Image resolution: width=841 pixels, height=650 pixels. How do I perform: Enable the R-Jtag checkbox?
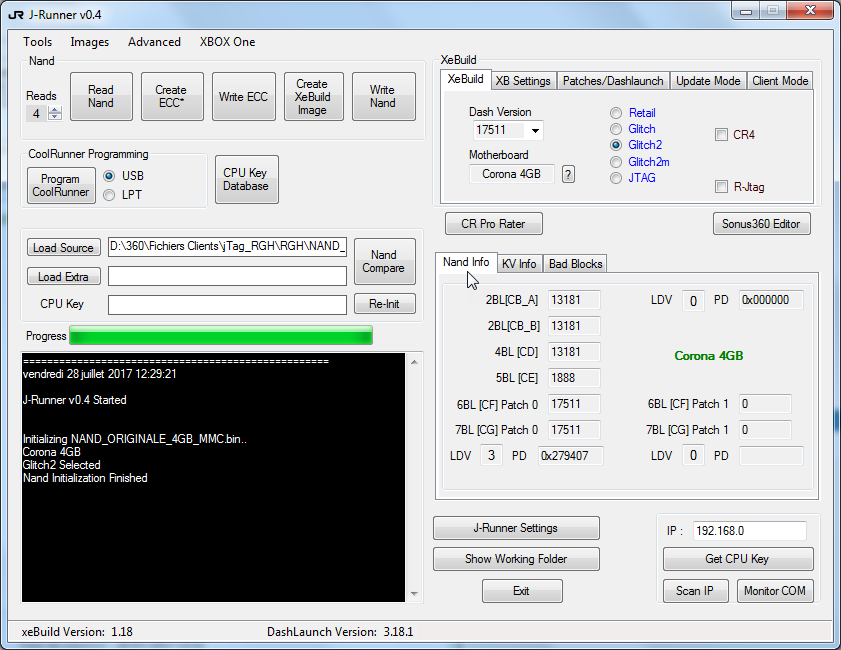point(721,187)
